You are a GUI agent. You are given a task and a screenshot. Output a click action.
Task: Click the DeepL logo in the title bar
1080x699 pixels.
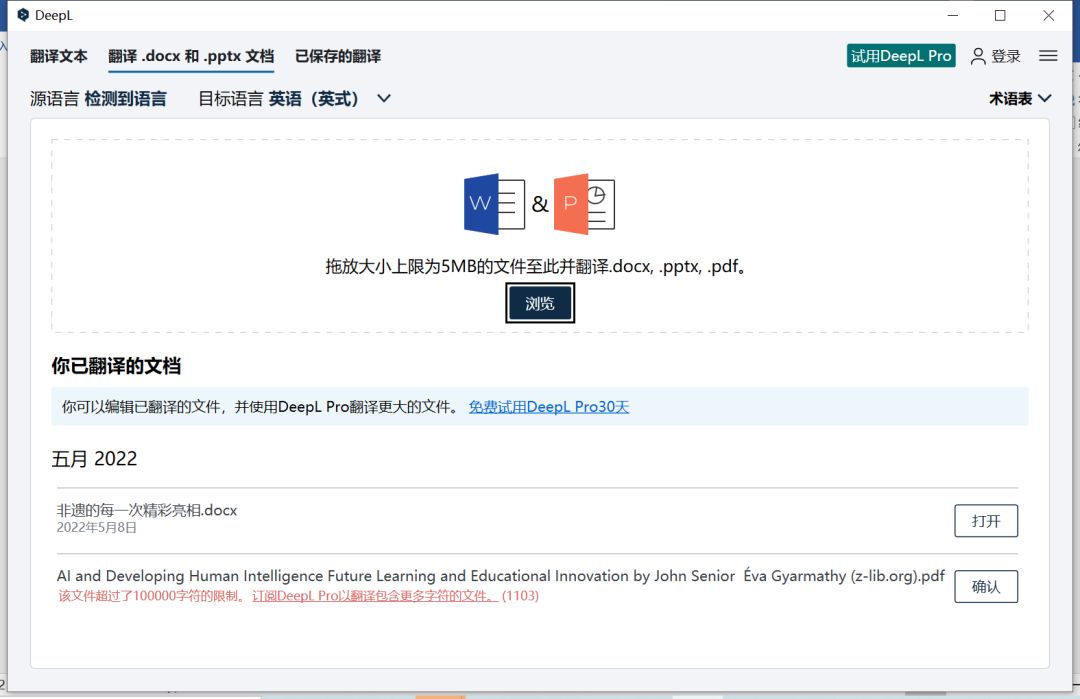coord(22,15)
